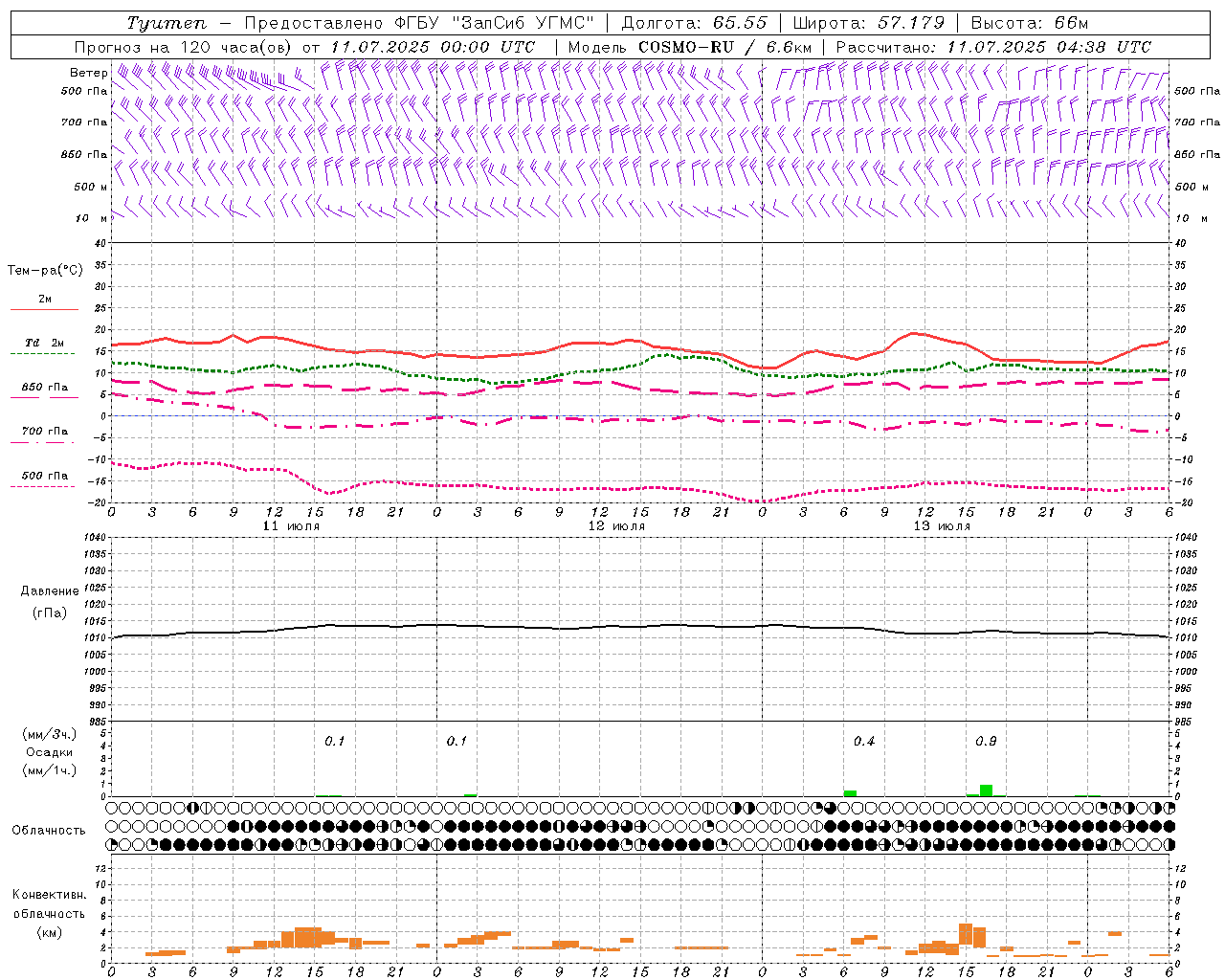This screenshot has height=980, width=1225.
Task: Click the "Прогноз на 120 часа(ов)" text
Action: tap(184, 47)
